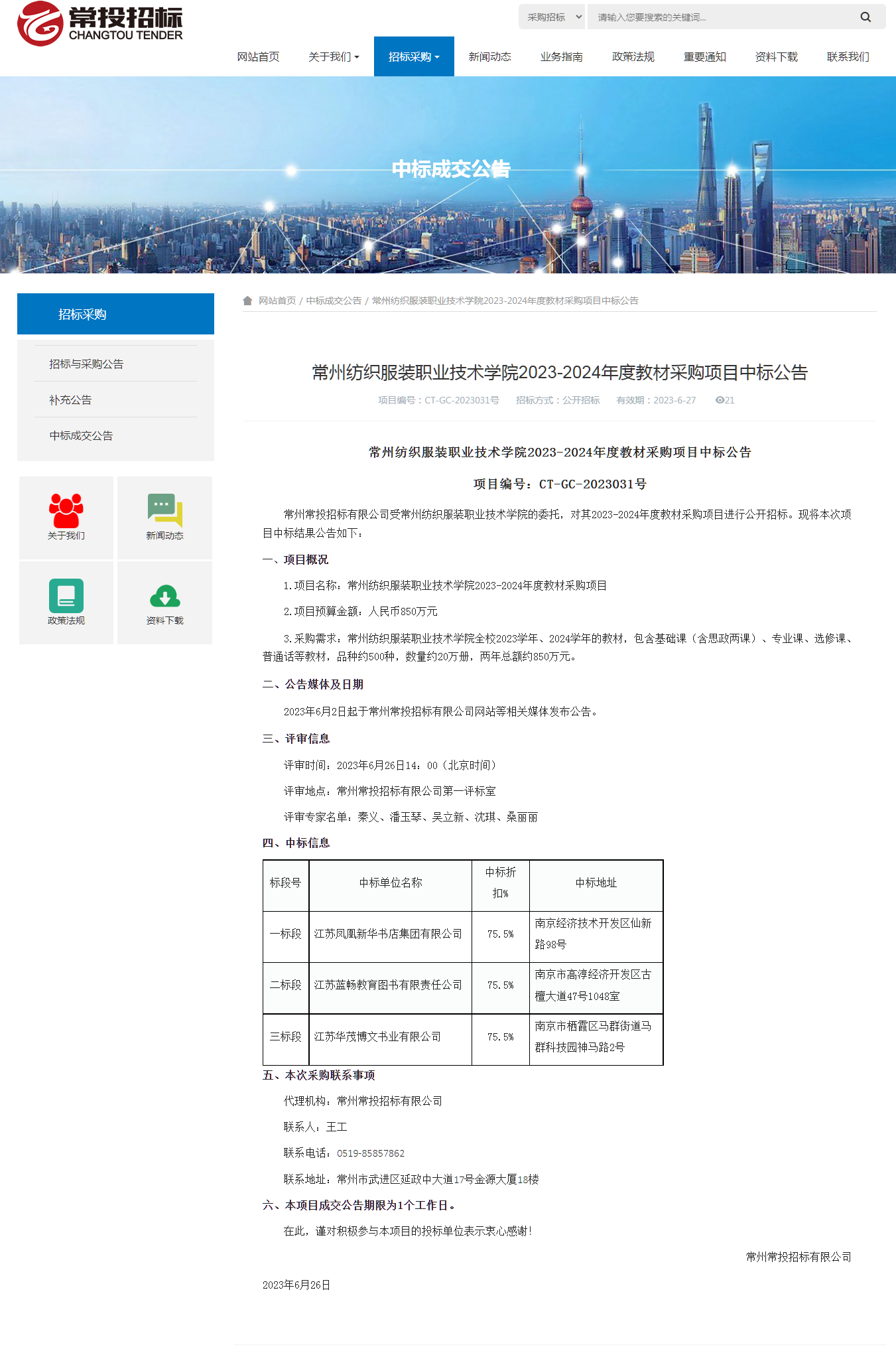
Task: Open 补充公告 in the sidebar
Action: pos(70,399)
